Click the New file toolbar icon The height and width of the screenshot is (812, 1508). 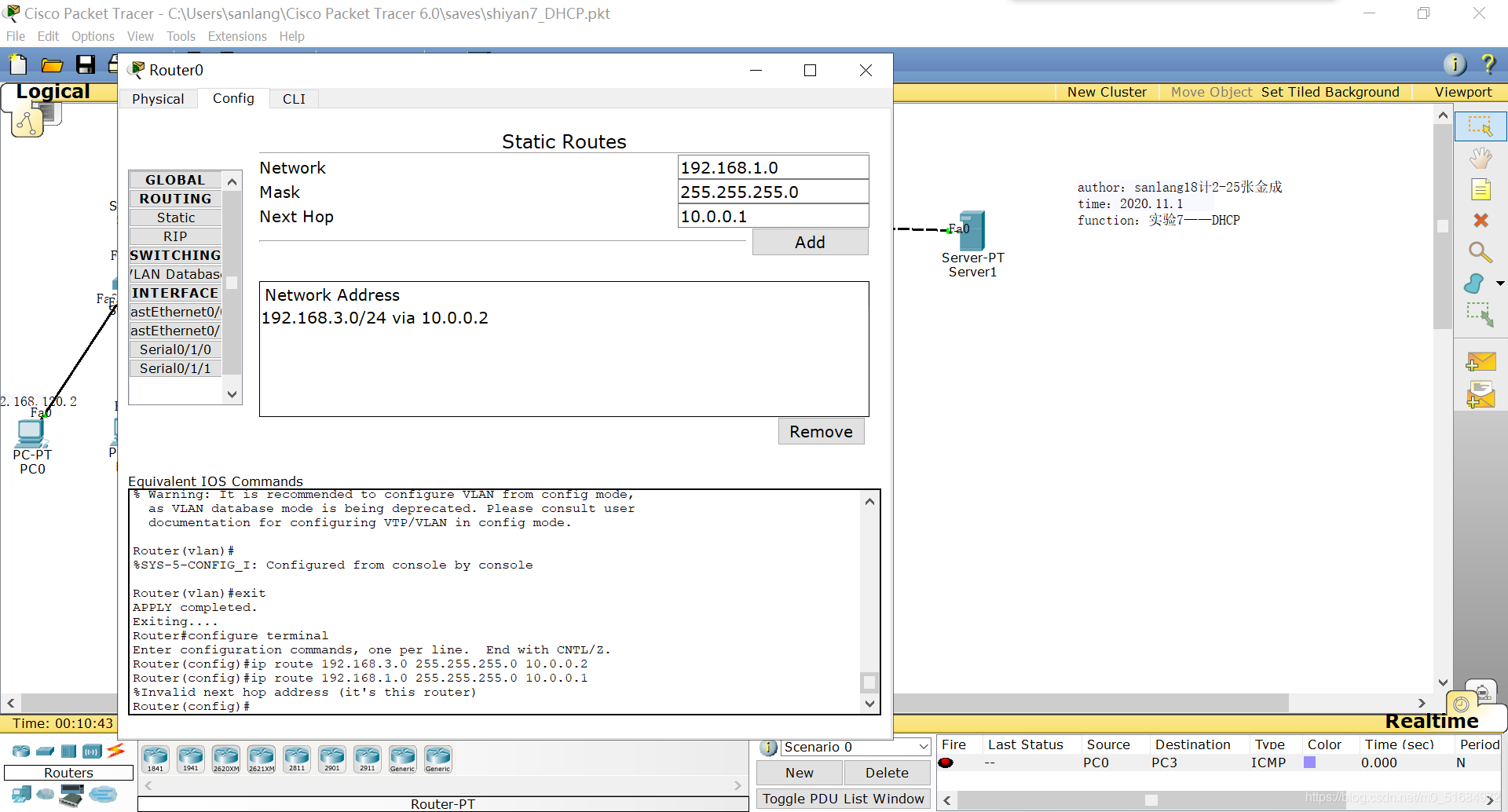(17, 64)
